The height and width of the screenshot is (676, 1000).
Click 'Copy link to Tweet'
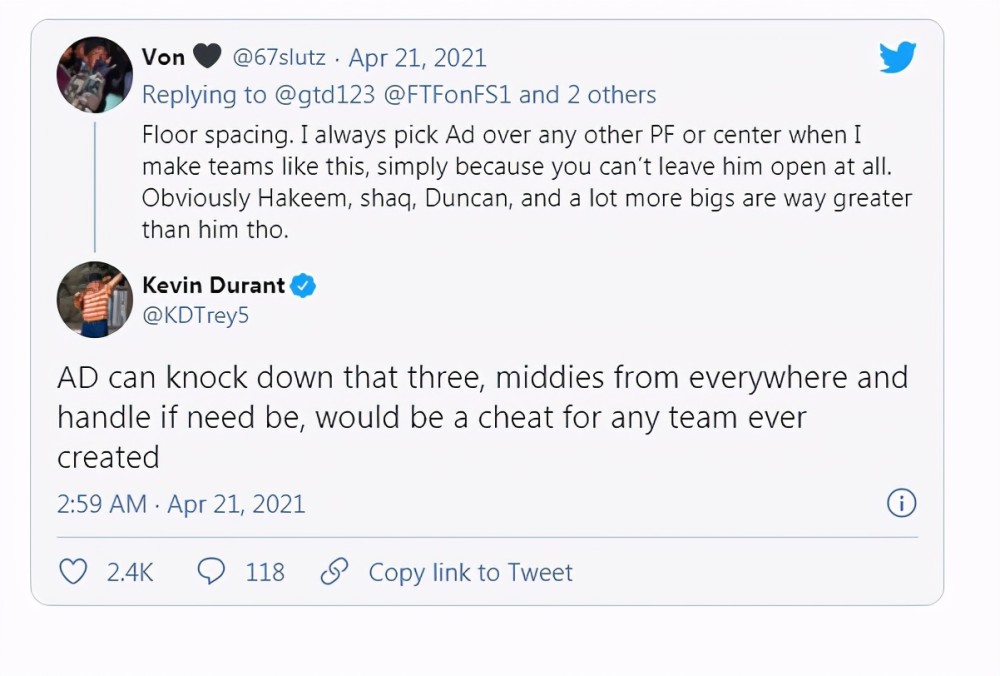[x=471, y=572]
